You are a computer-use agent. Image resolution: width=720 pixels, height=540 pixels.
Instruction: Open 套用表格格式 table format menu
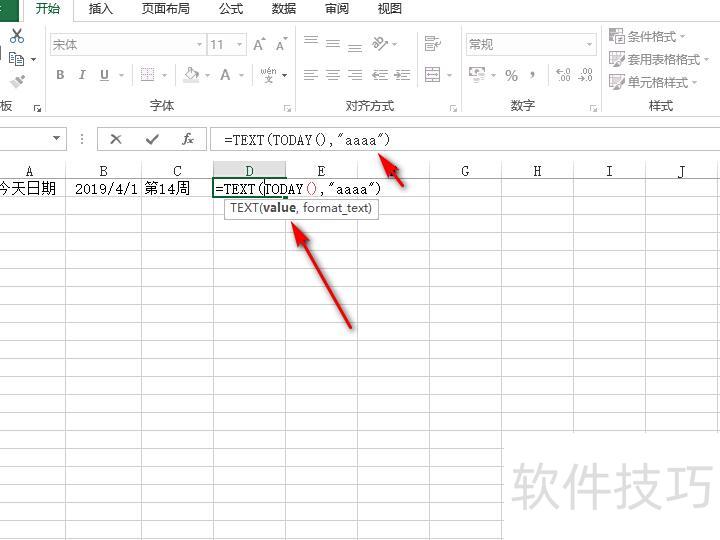[659, 59]
